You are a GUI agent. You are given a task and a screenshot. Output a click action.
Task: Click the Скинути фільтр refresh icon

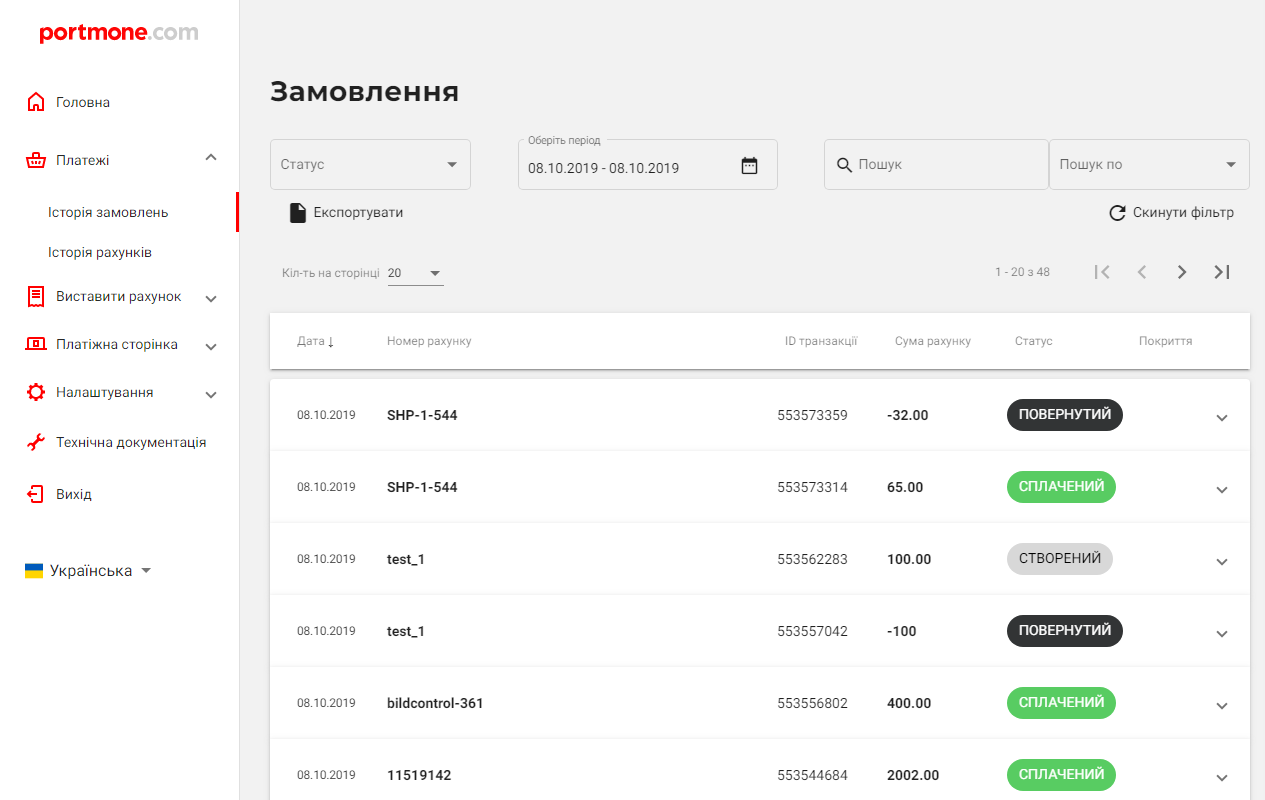point(1117,213)
